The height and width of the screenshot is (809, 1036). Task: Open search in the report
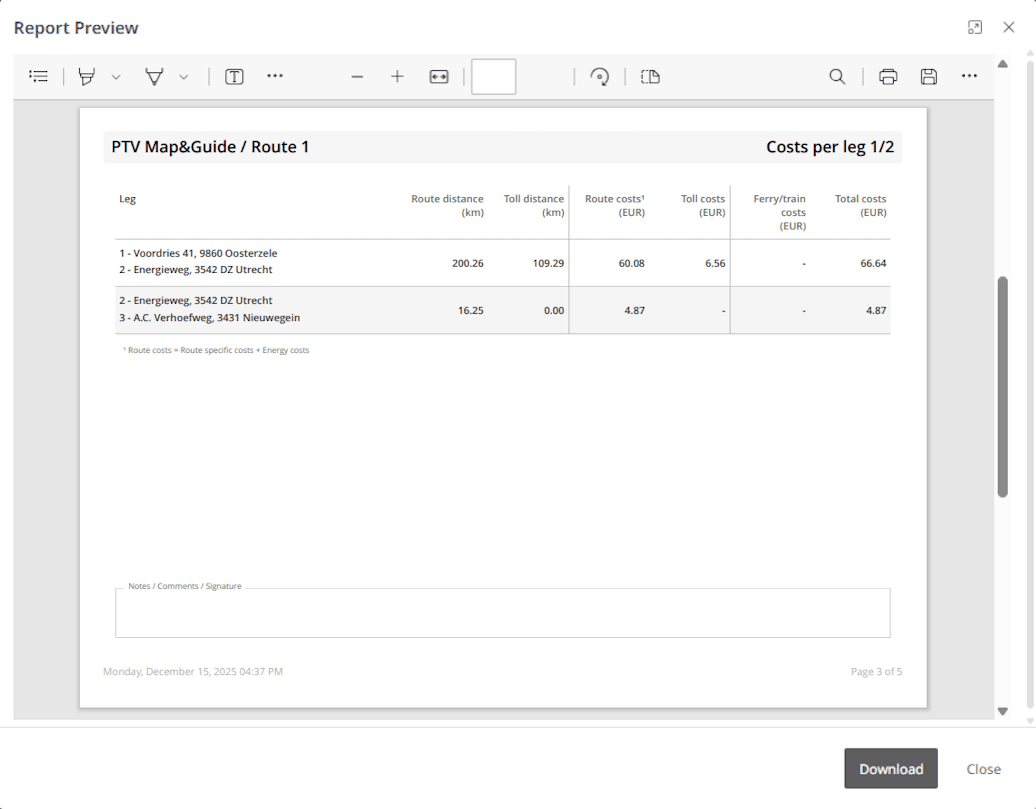[837, 76]
